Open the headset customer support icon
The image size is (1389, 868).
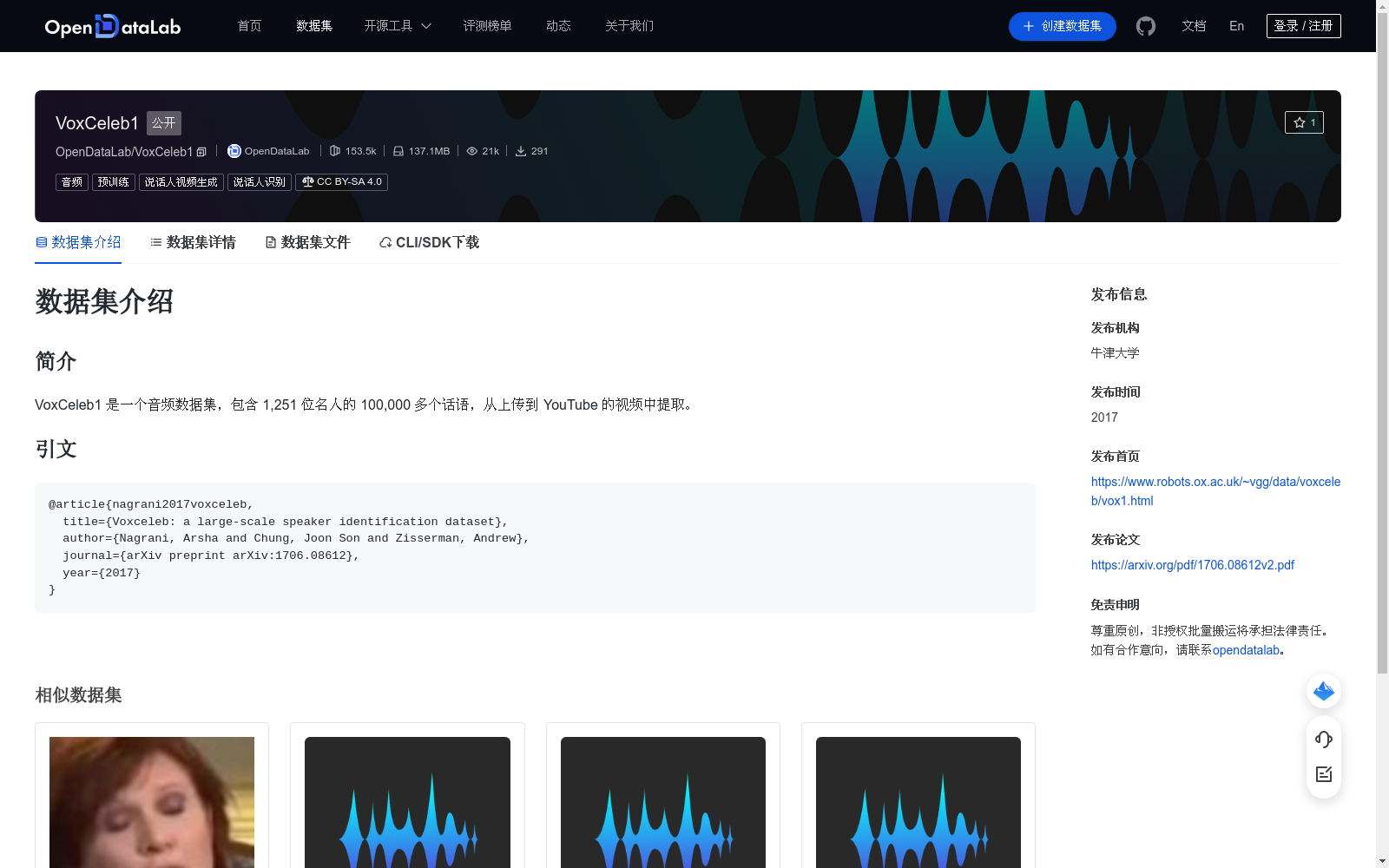pyautogui.click(x=1324, y=740)
